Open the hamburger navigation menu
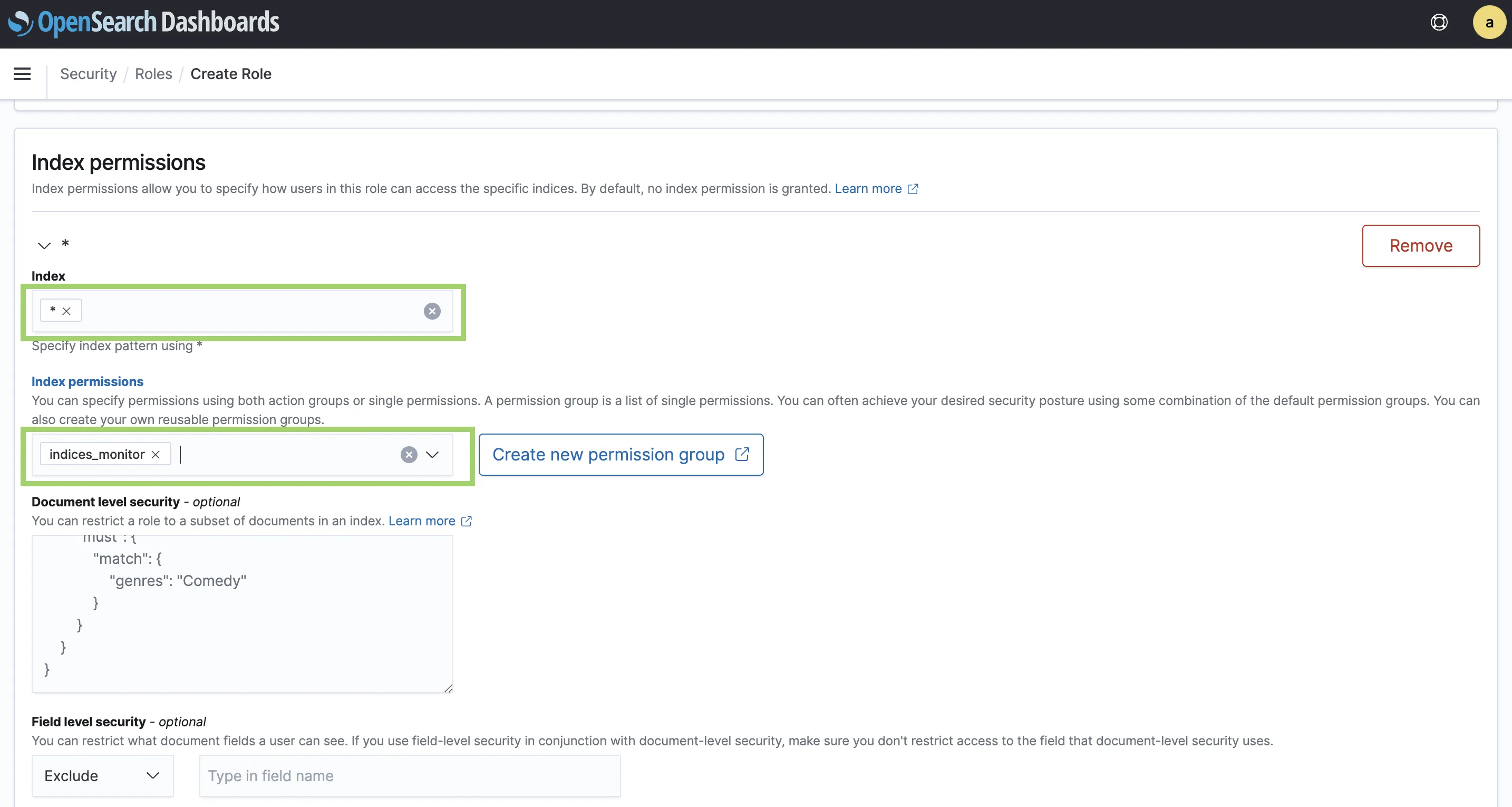Screen dimensions: 1512x807 (x=22, y=74)
